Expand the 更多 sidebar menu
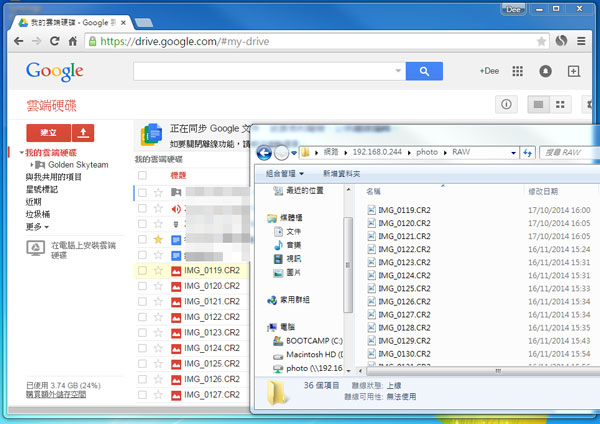 tap(35, 226)
